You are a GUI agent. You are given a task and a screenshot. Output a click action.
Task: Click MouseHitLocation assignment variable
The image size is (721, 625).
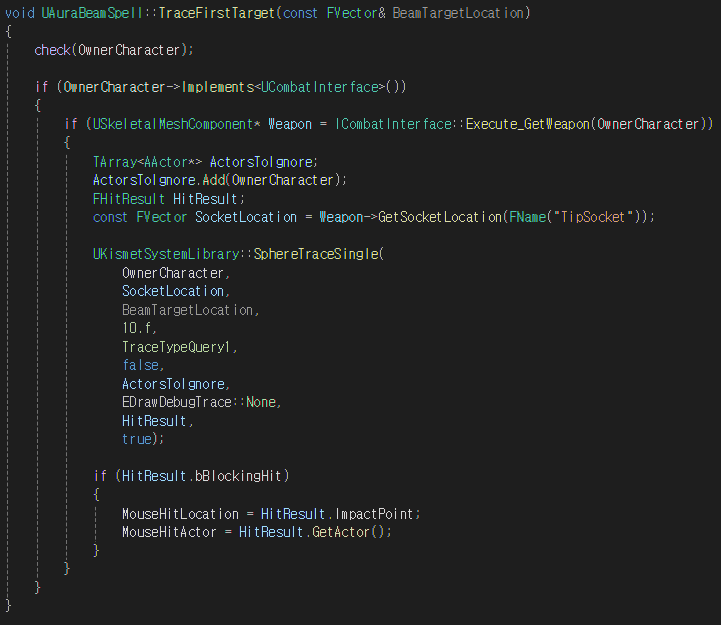click(x=180, y=514)
